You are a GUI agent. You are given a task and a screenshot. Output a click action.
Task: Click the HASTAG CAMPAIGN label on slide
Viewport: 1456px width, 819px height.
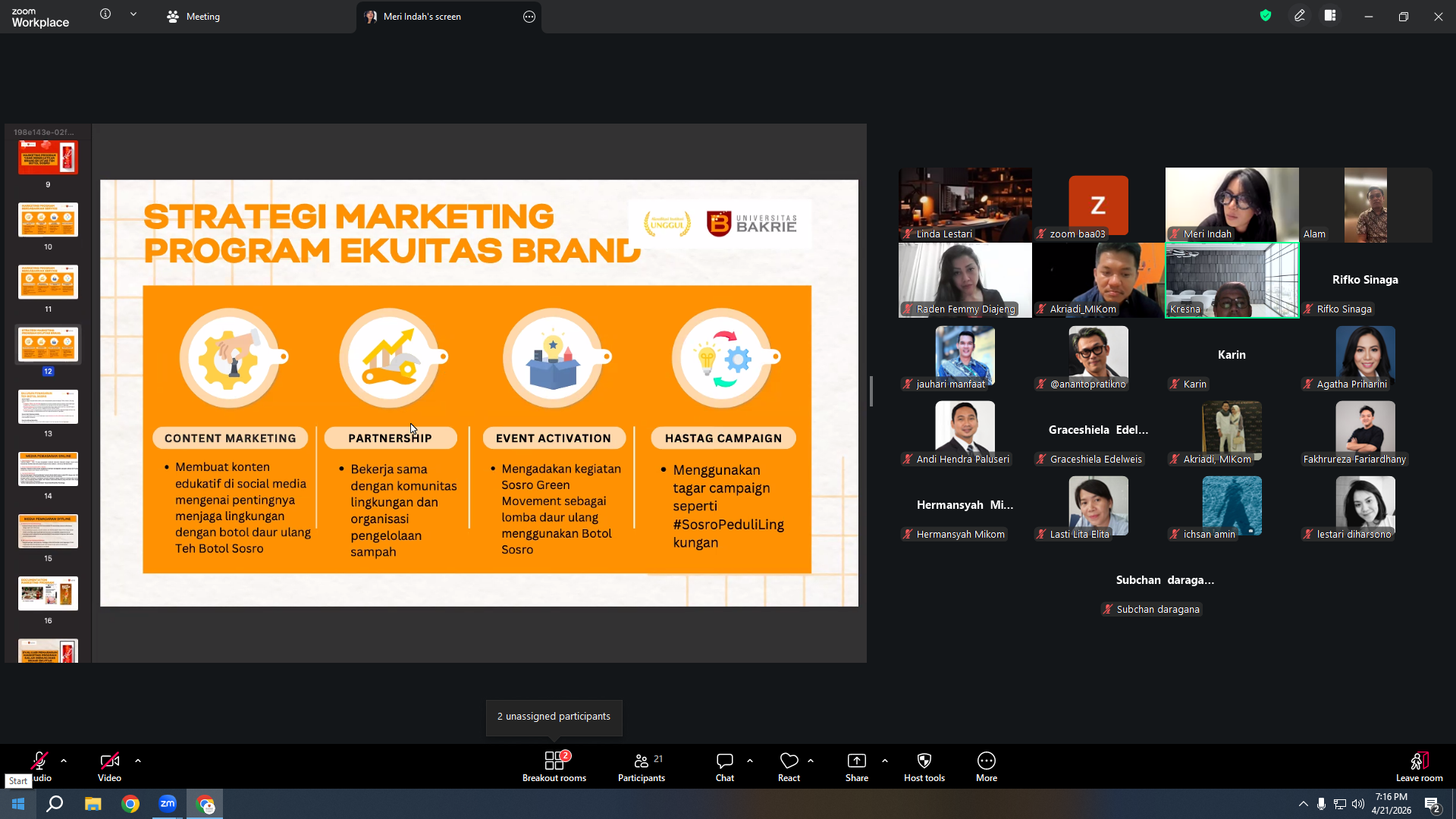point(723,438)
